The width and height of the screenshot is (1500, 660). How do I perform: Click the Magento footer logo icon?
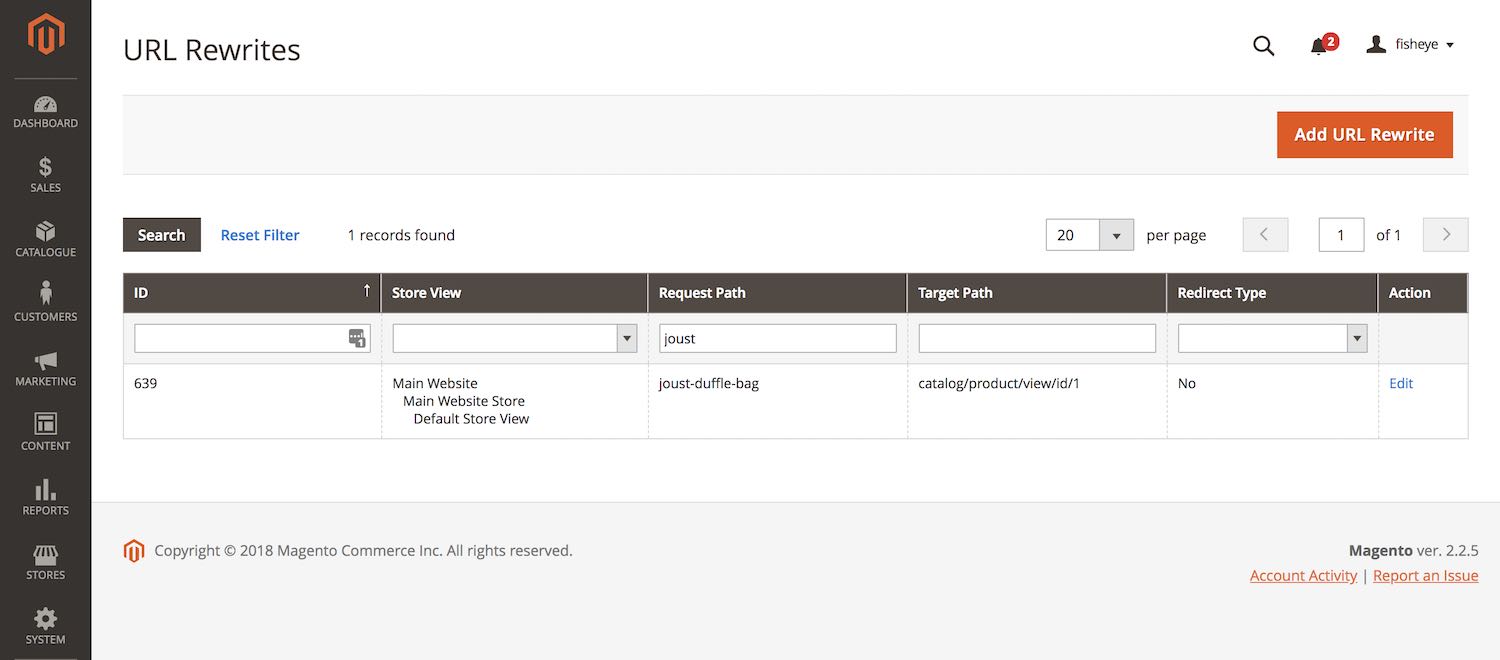pyautogui.click(x=134, y=551)
